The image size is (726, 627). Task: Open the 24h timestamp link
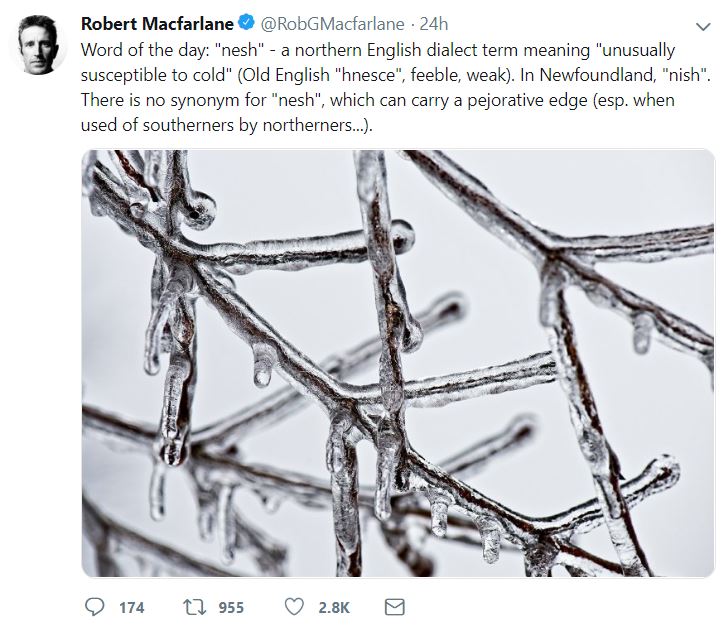[434, 23]
